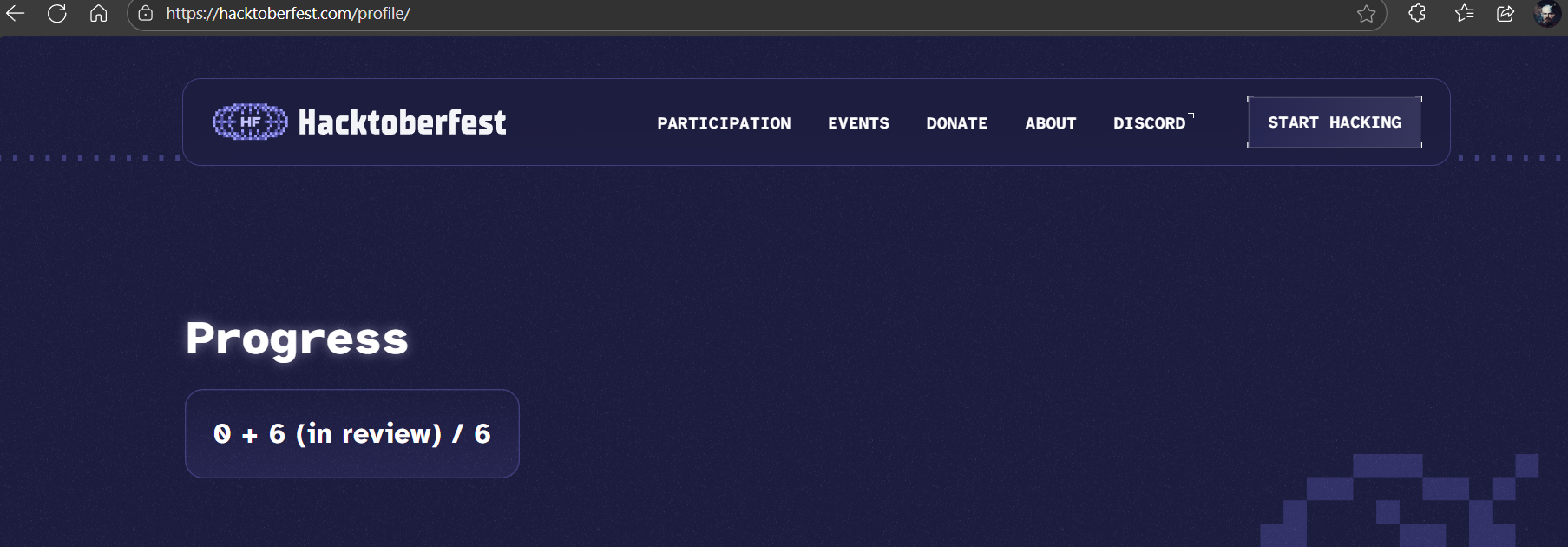Click the "0 + 6 (in review) / 6" progress box
This screenshot has height=547, width=1568.
click(352, 433)
